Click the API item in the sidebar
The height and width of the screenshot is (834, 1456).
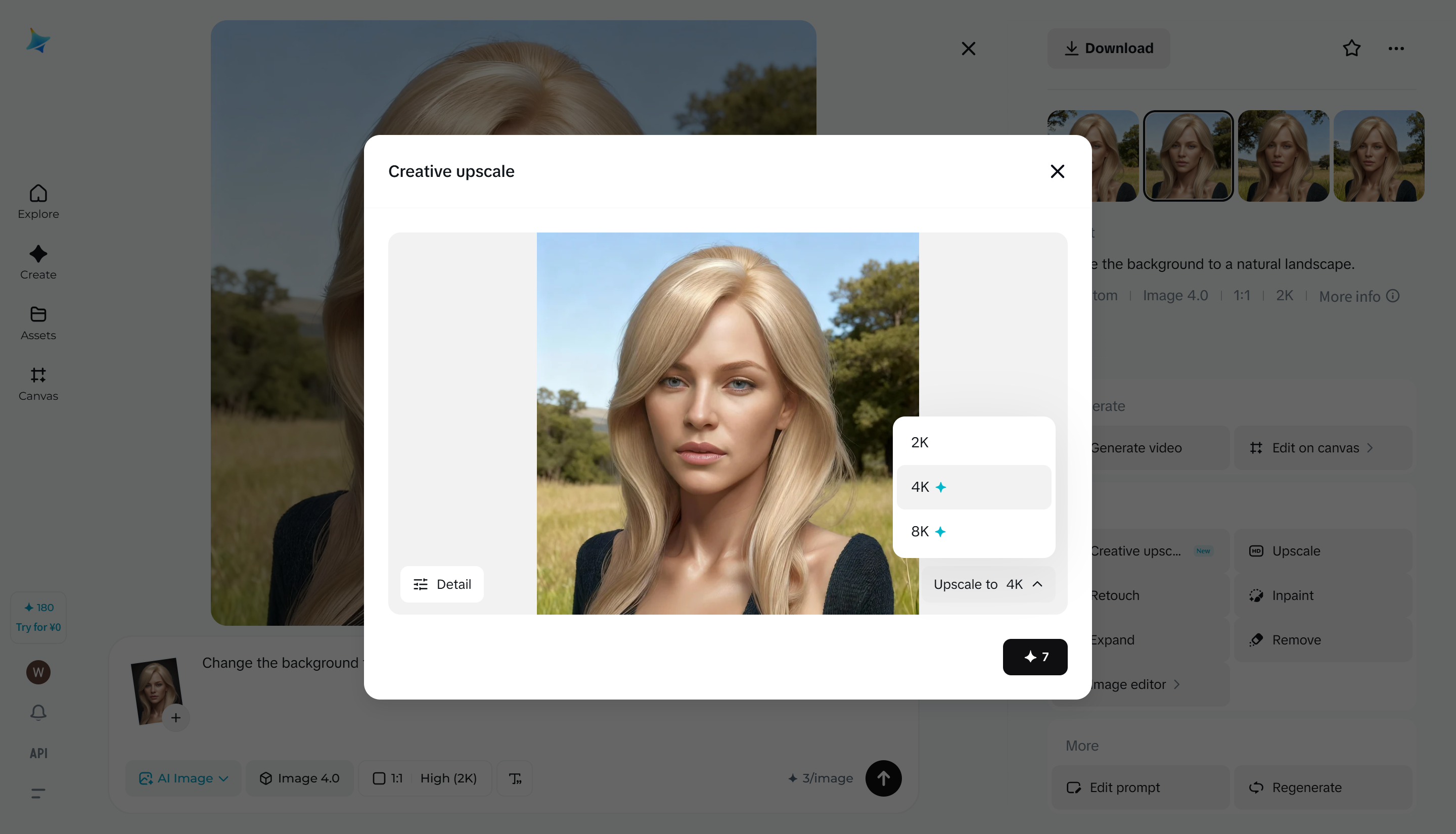(x=38, y=753)
